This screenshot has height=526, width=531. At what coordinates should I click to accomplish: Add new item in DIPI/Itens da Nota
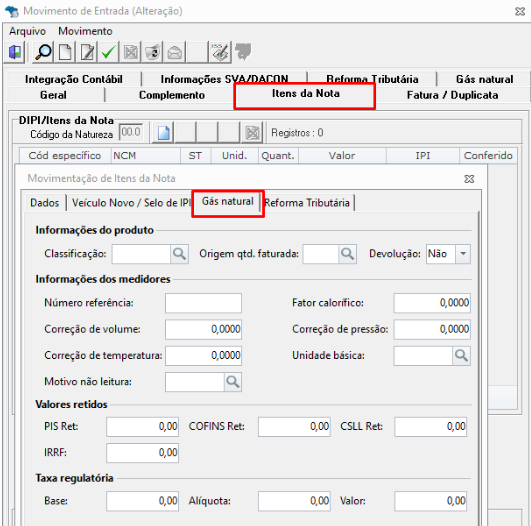pos(164,132)
